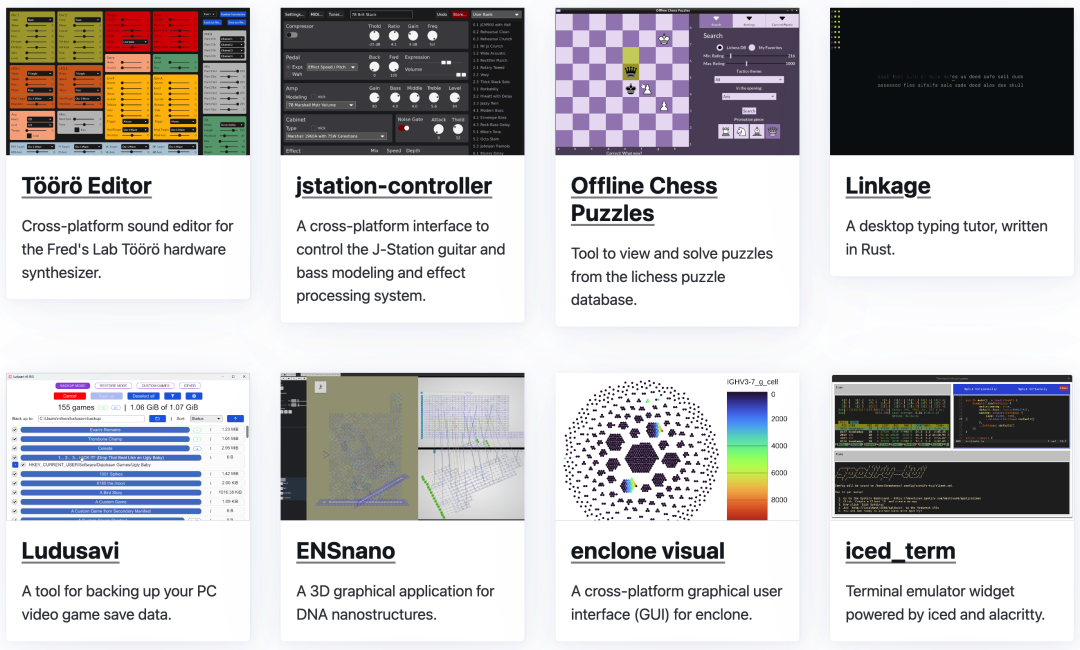Open the ENSnano project link

click(x=346, y=551)
